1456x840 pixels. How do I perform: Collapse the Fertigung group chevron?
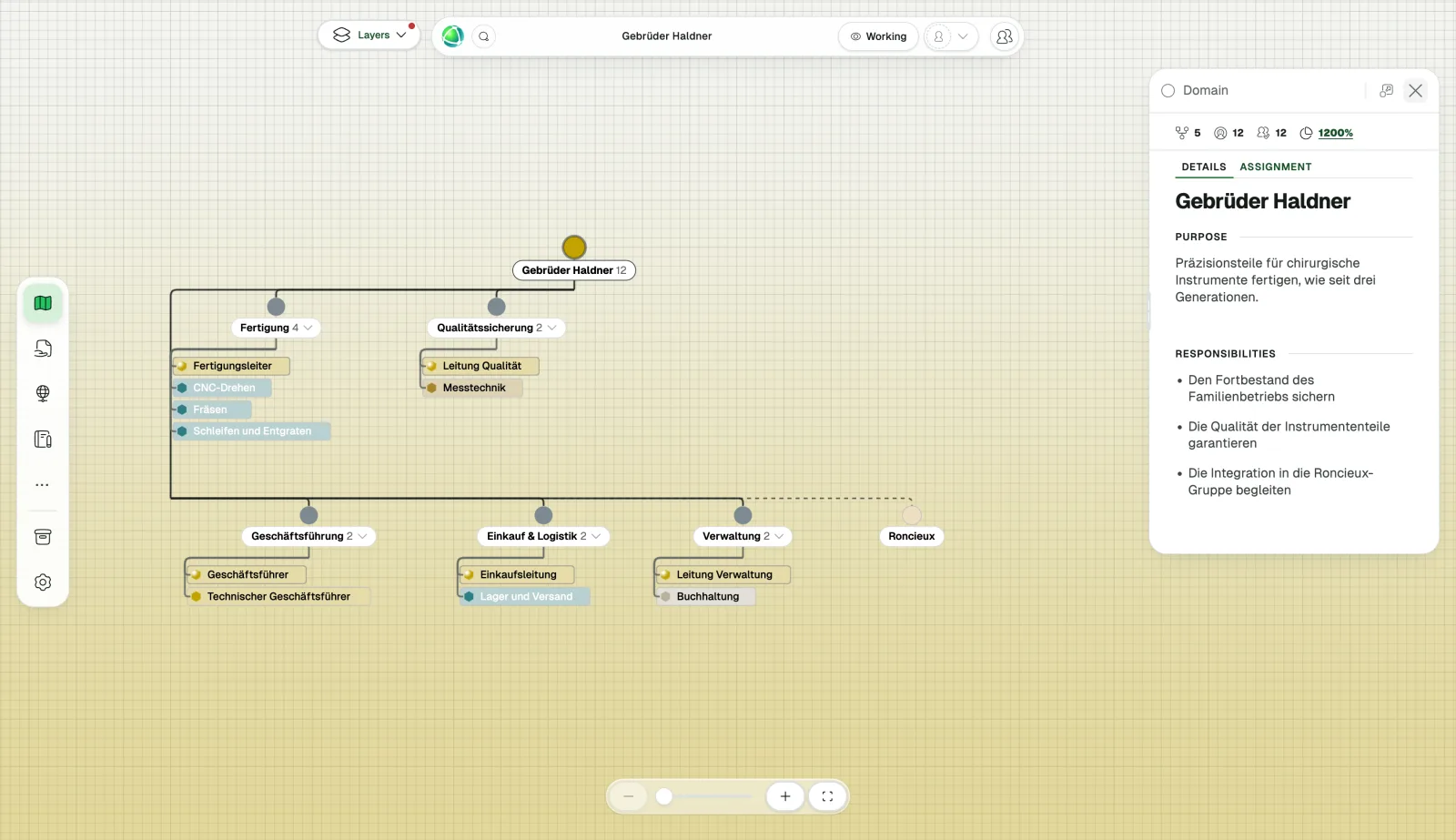(308, 328)
